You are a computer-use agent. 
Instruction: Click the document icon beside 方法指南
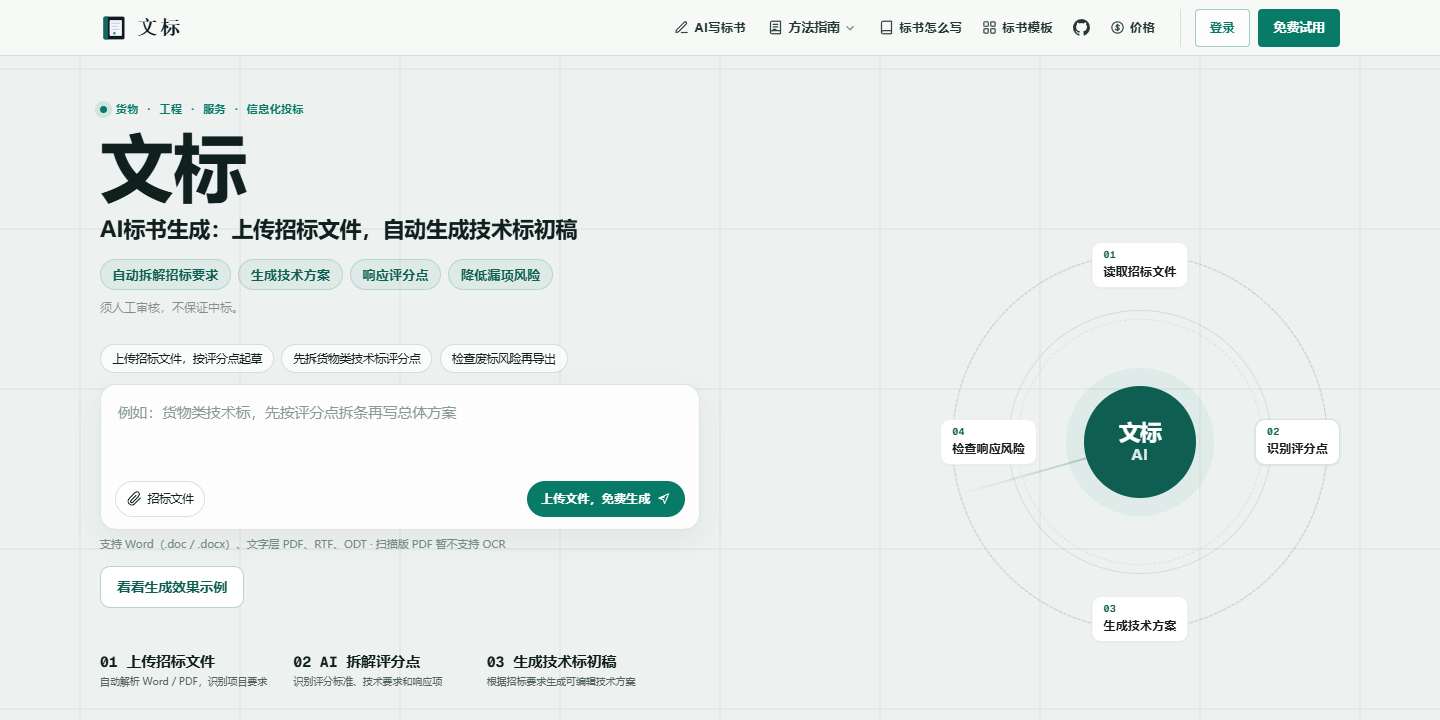(x=775, y=28)
